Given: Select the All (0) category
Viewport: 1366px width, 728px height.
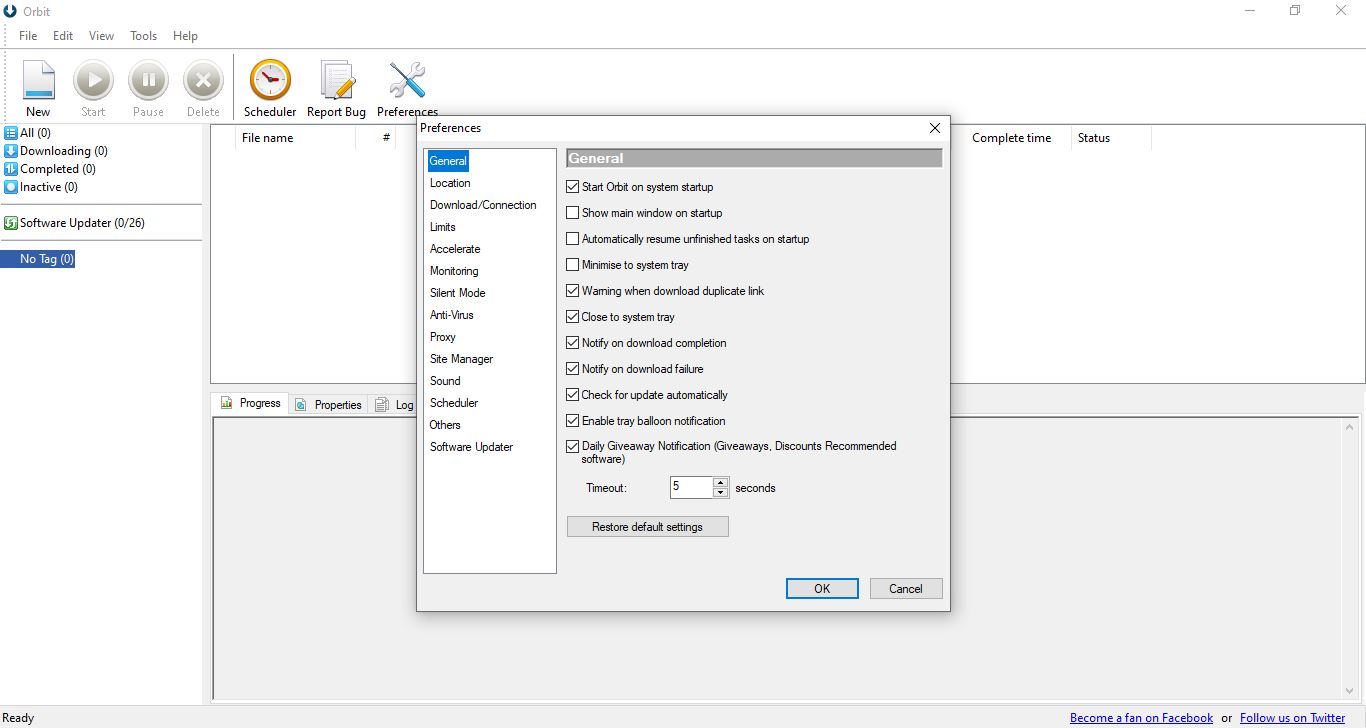Looking at the screenshot, I should (x=28, y=133).
